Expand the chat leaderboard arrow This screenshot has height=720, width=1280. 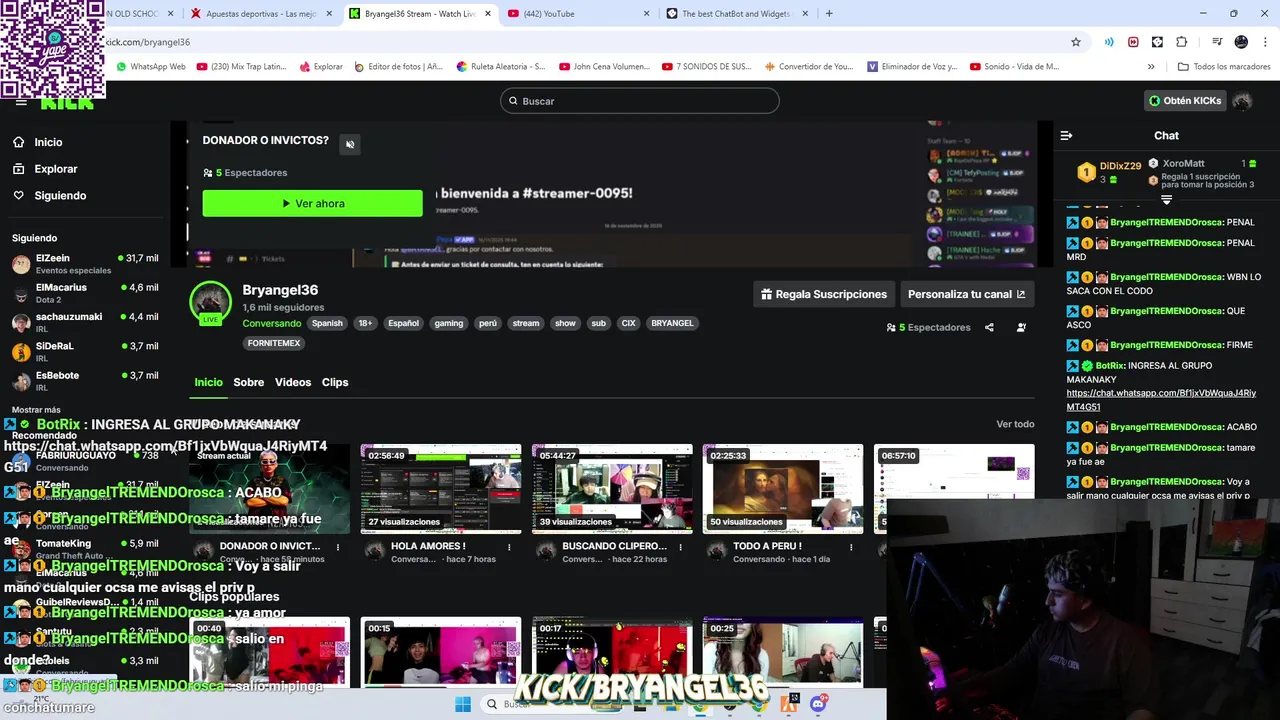[x=1166, y=200]
